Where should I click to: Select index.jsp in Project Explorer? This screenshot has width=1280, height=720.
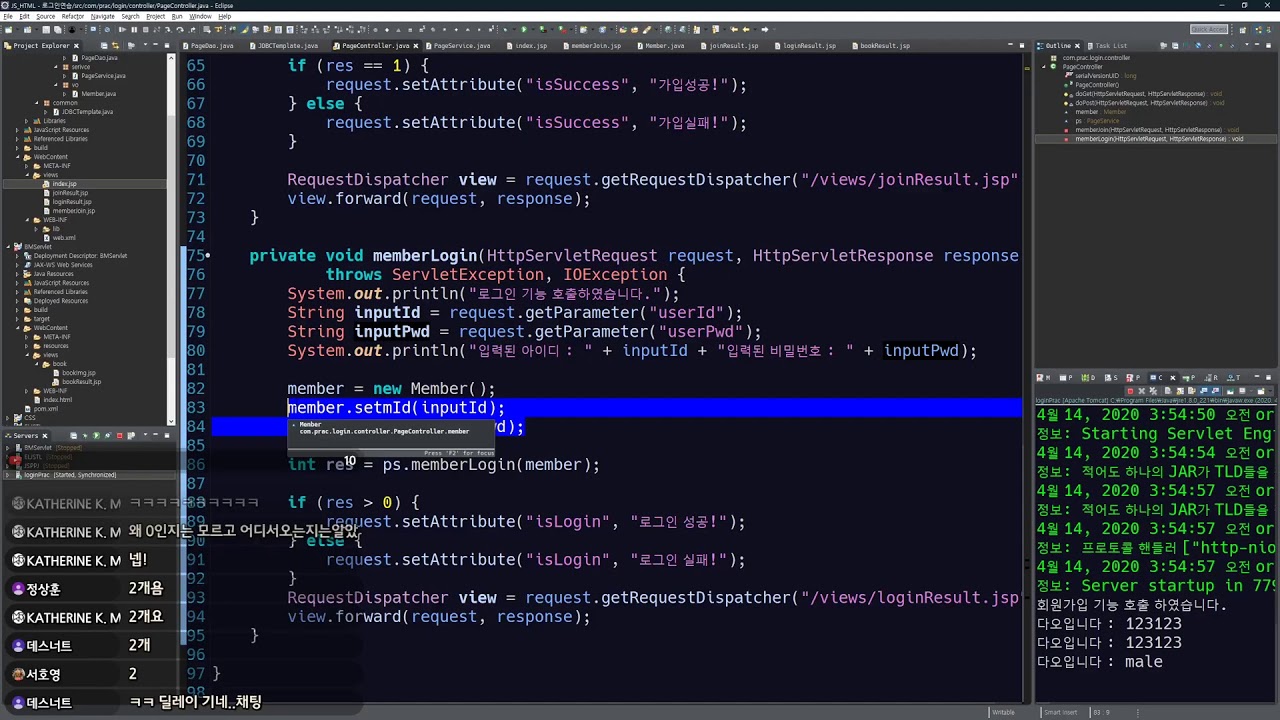(x=64, y=184)
